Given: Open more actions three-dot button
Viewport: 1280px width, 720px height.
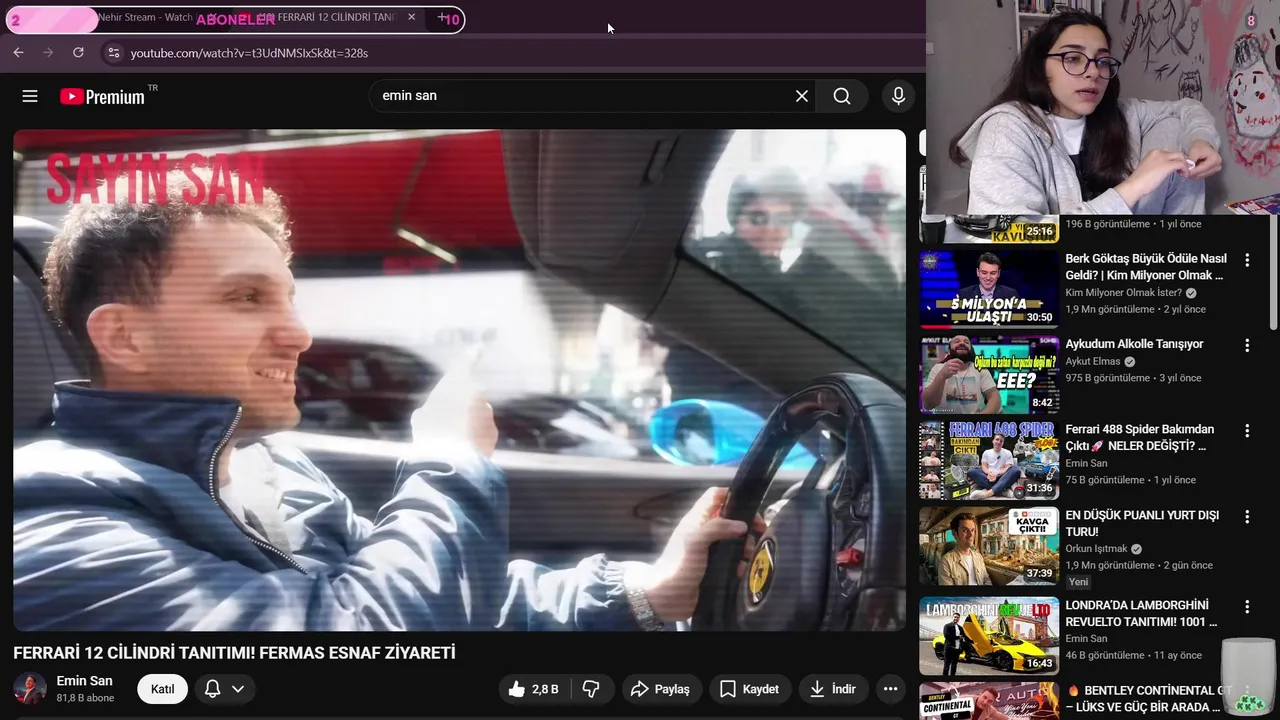Looking at the screenshot, I should (890, 689).
